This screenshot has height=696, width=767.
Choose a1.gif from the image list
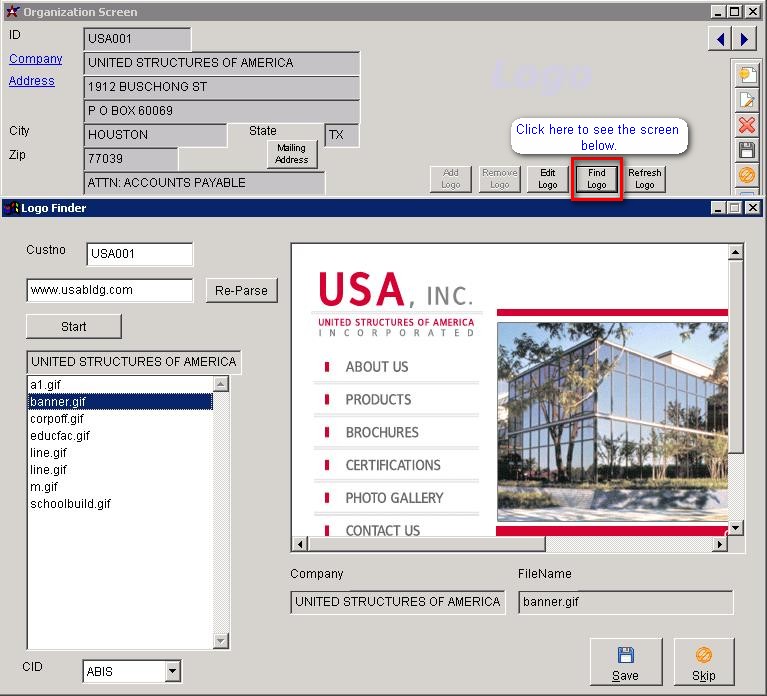click(46, 385)
